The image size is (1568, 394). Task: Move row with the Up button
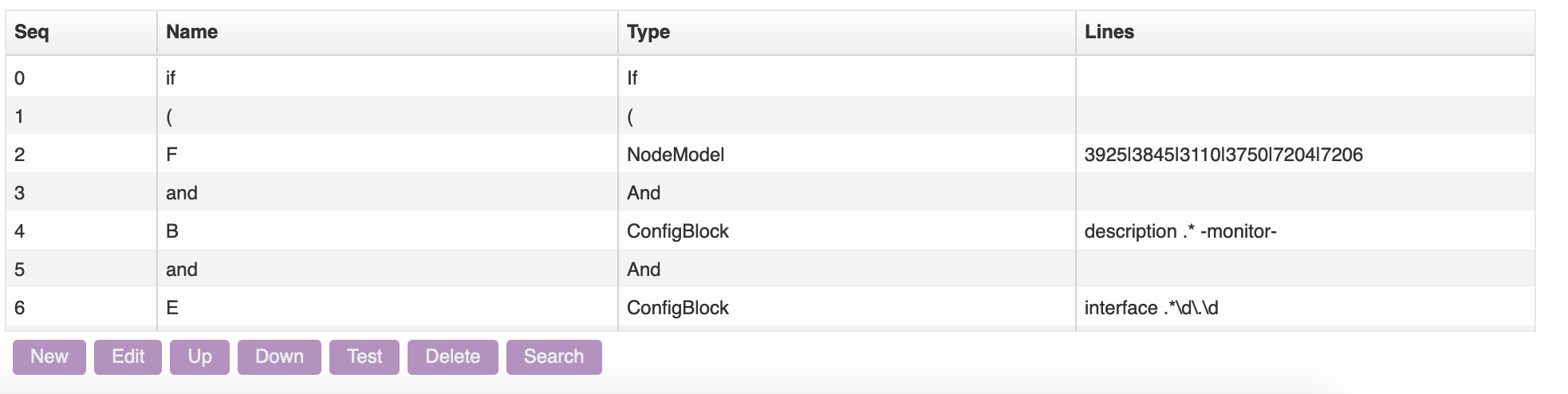[199, 357]
